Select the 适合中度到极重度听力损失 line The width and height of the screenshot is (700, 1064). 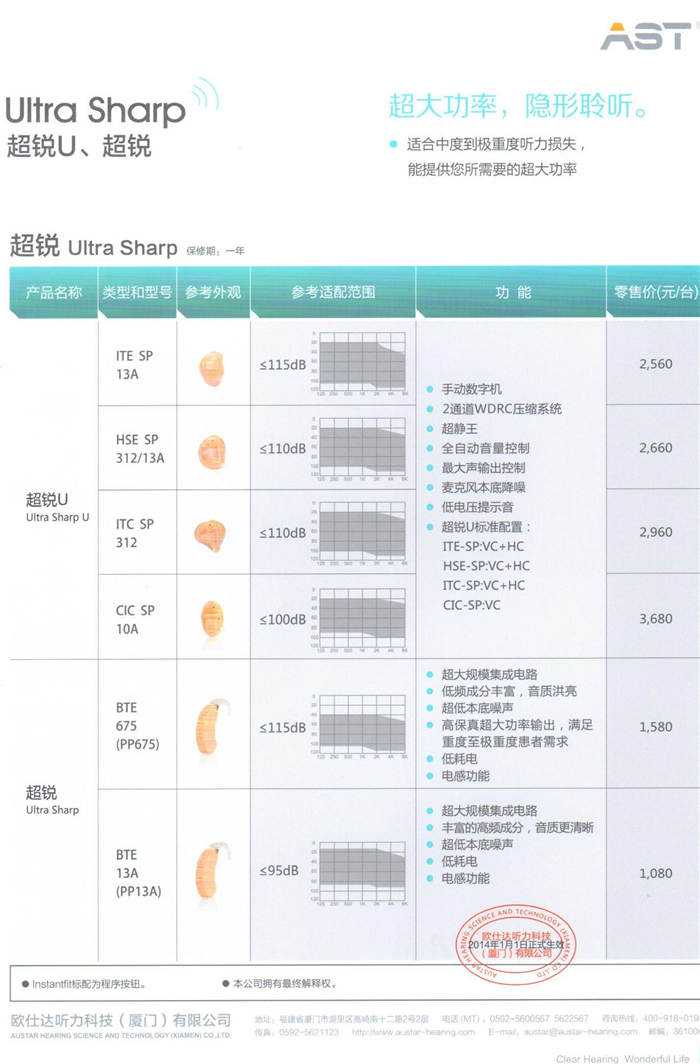tap(495, 144)
